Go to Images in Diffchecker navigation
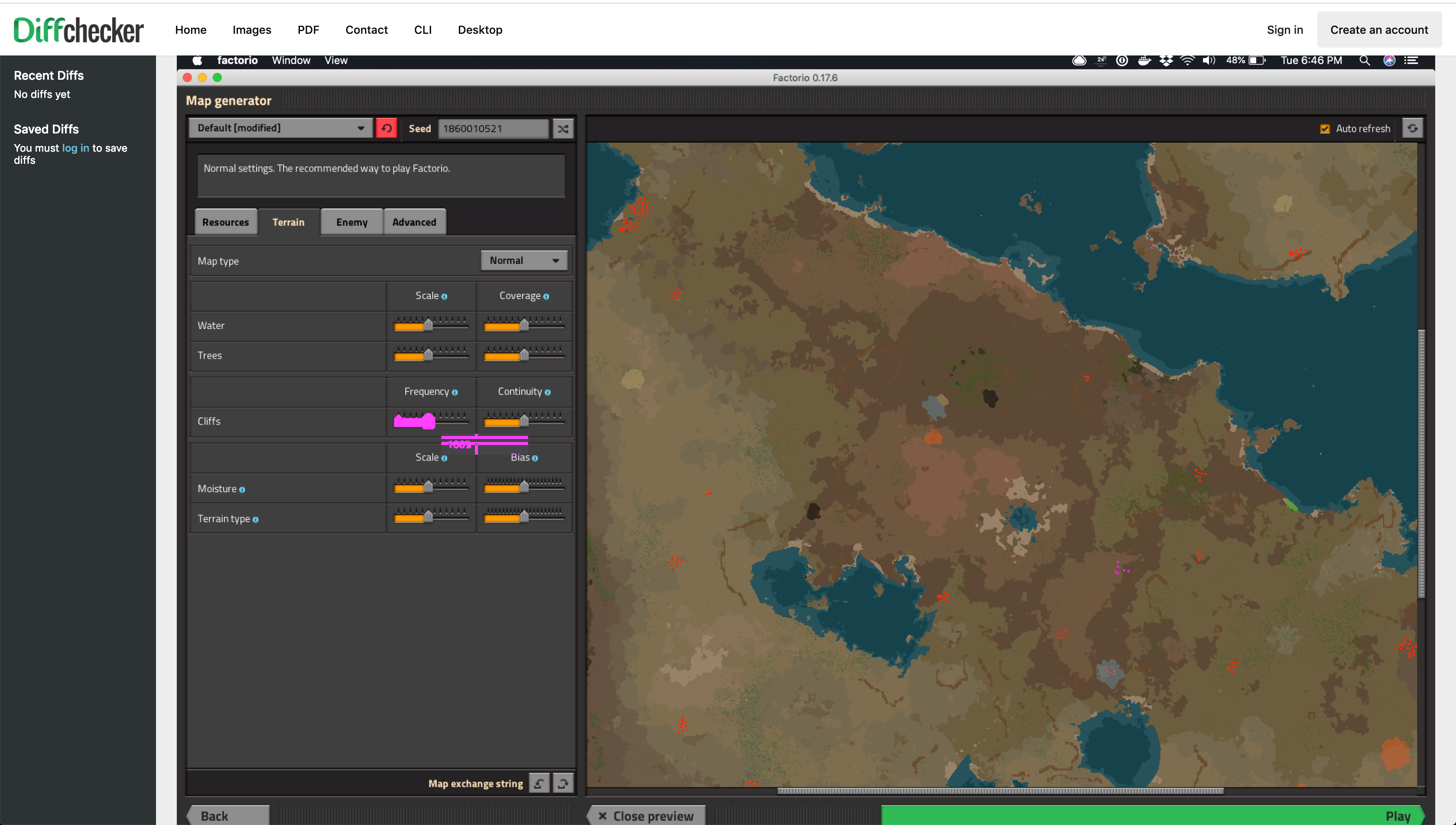Screen dimensions: 1456x825 click(251, 30)
